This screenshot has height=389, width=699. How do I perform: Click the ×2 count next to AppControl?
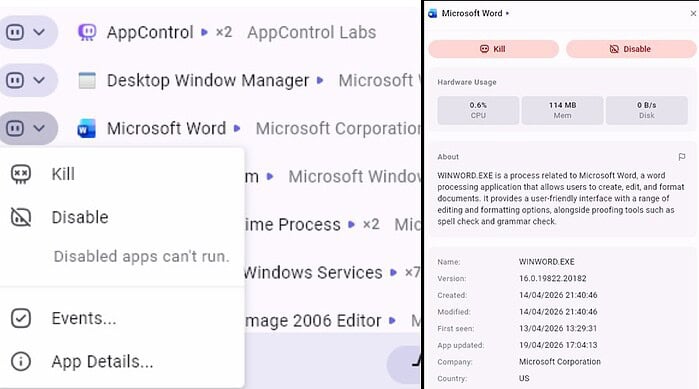click(x=224, y=33)
